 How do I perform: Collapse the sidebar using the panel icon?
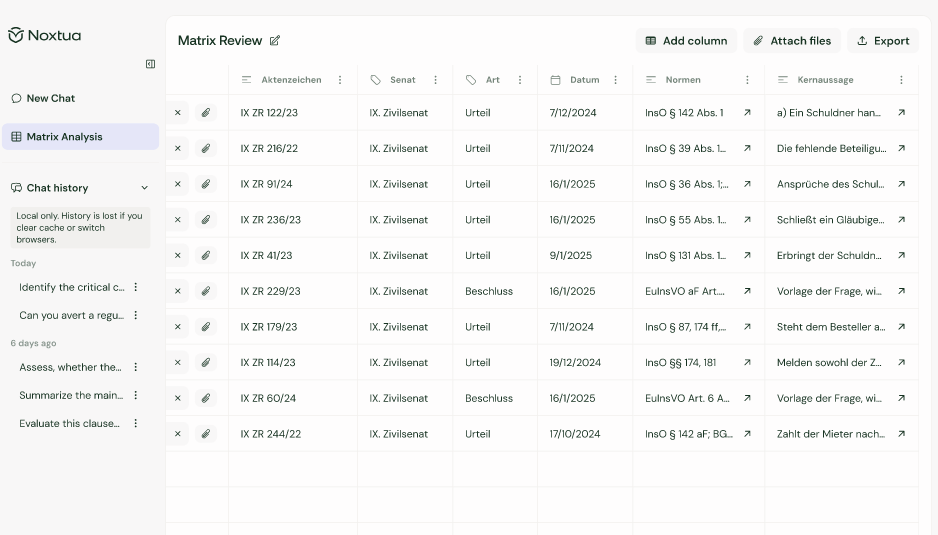point(150,64)
